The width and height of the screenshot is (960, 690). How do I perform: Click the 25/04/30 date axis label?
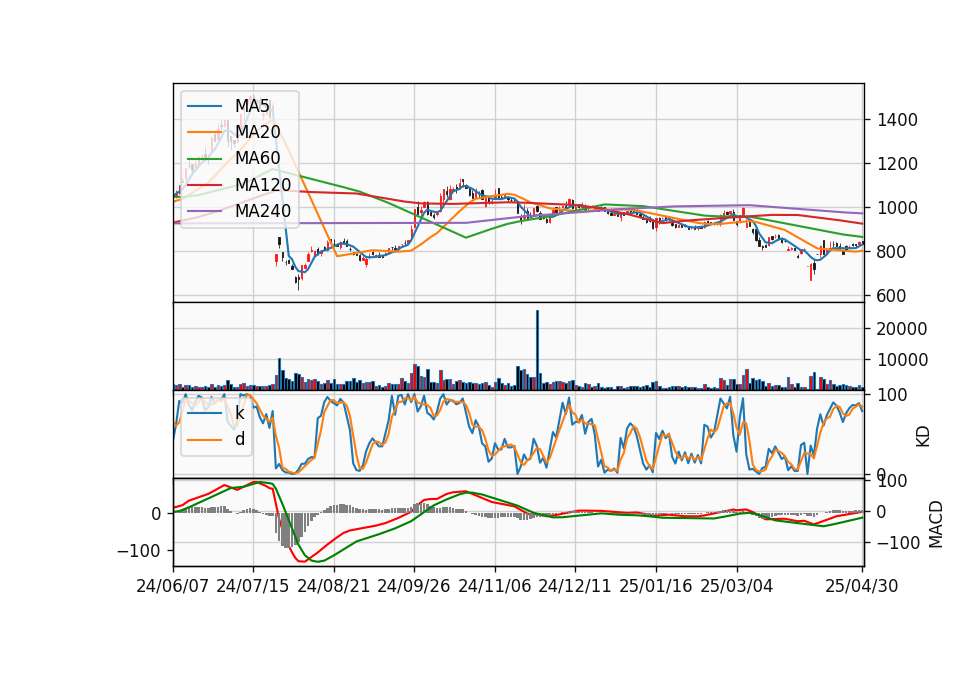[862, 586]
